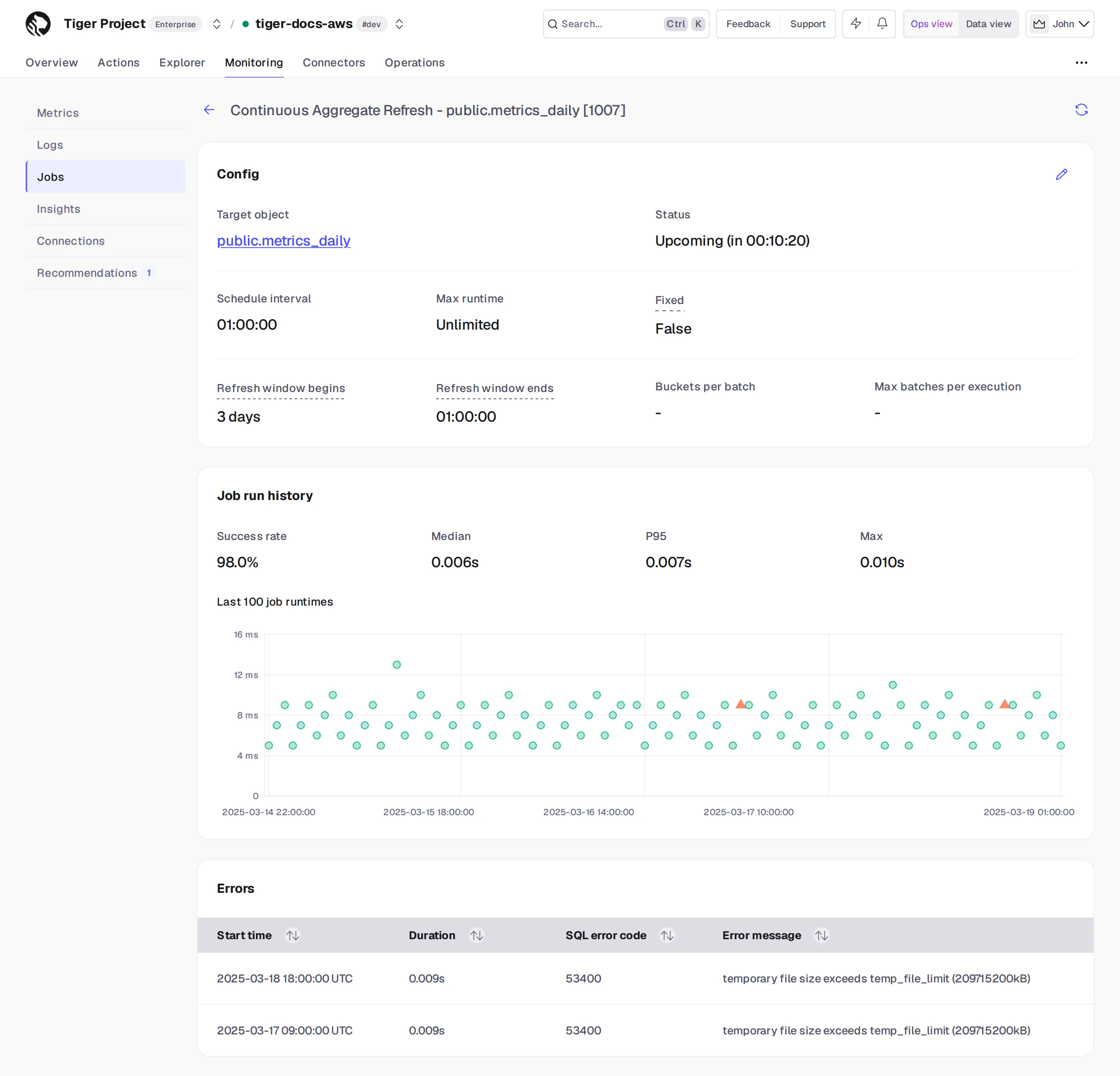This screenshot has height=1076, width=1120.
Task: Sort errors by SQL error code
Action: point(667,936)
